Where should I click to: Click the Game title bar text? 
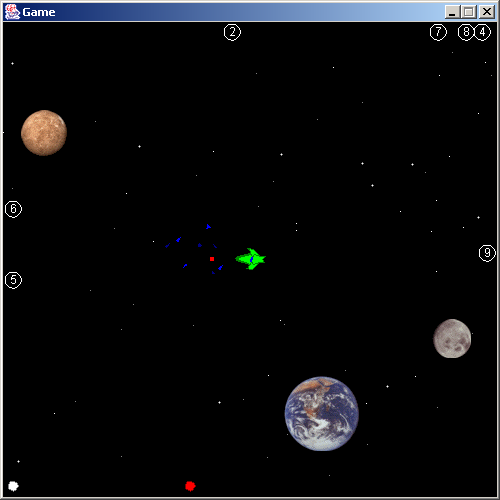coord(39,12)
